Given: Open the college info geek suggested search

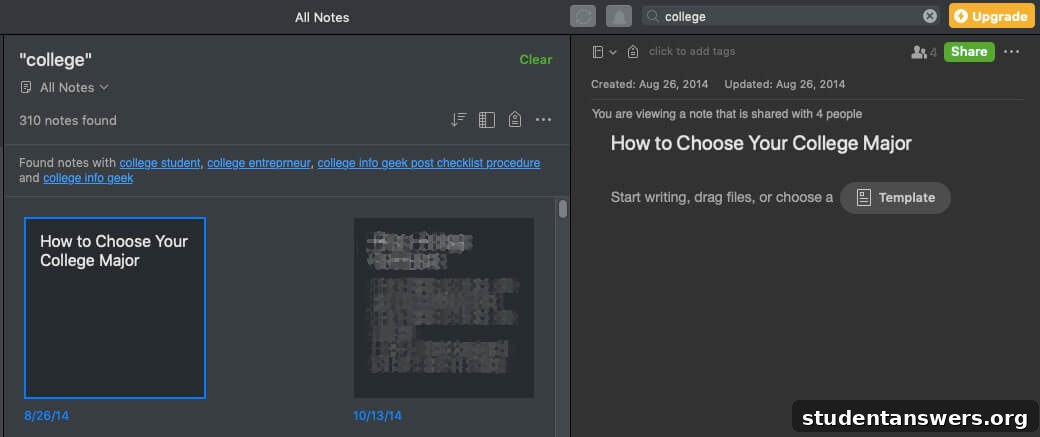Looking at the screenshot, I should [88, 178].
